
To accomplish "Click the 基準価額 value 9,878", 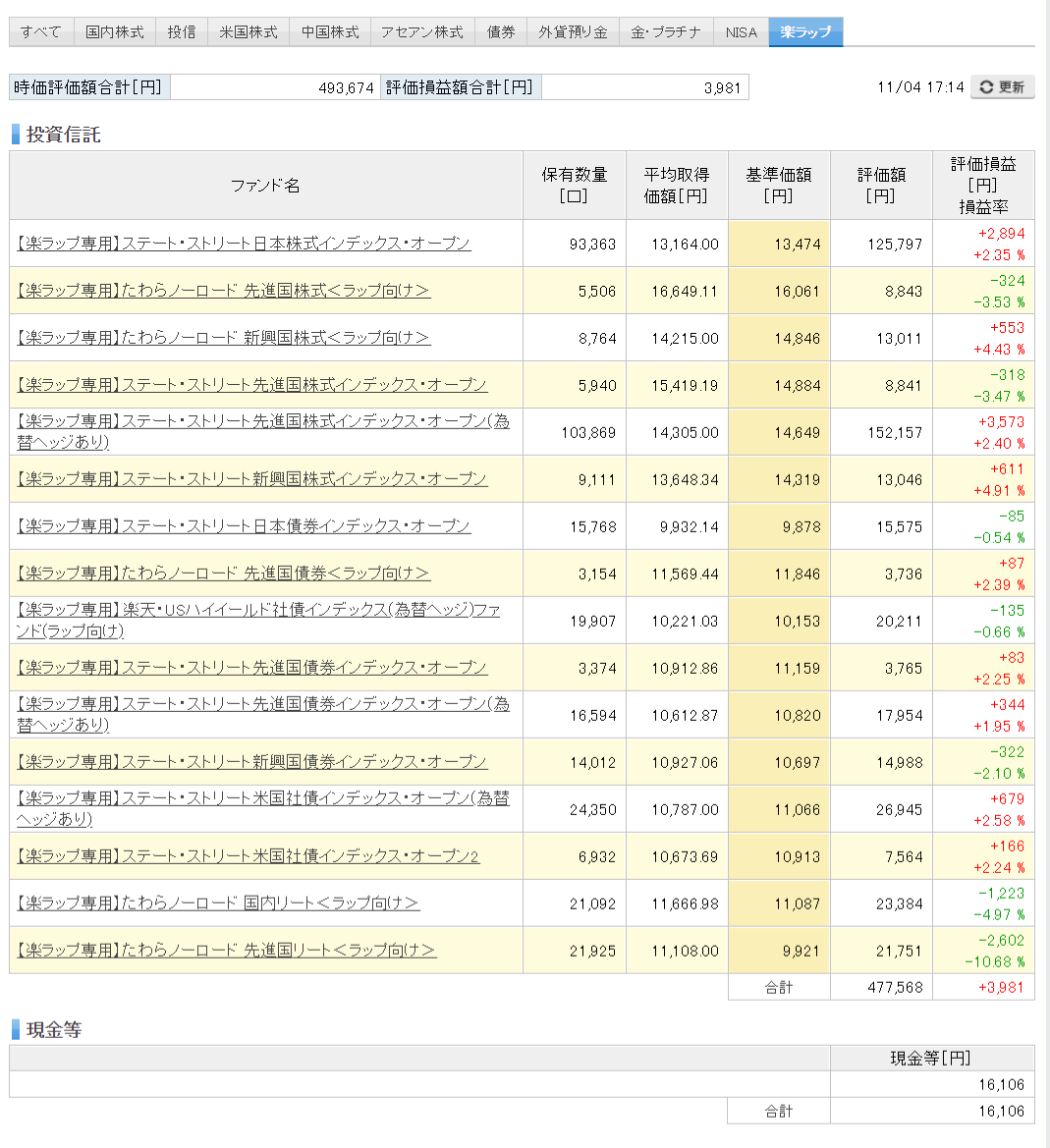I will tap(801, 527).
